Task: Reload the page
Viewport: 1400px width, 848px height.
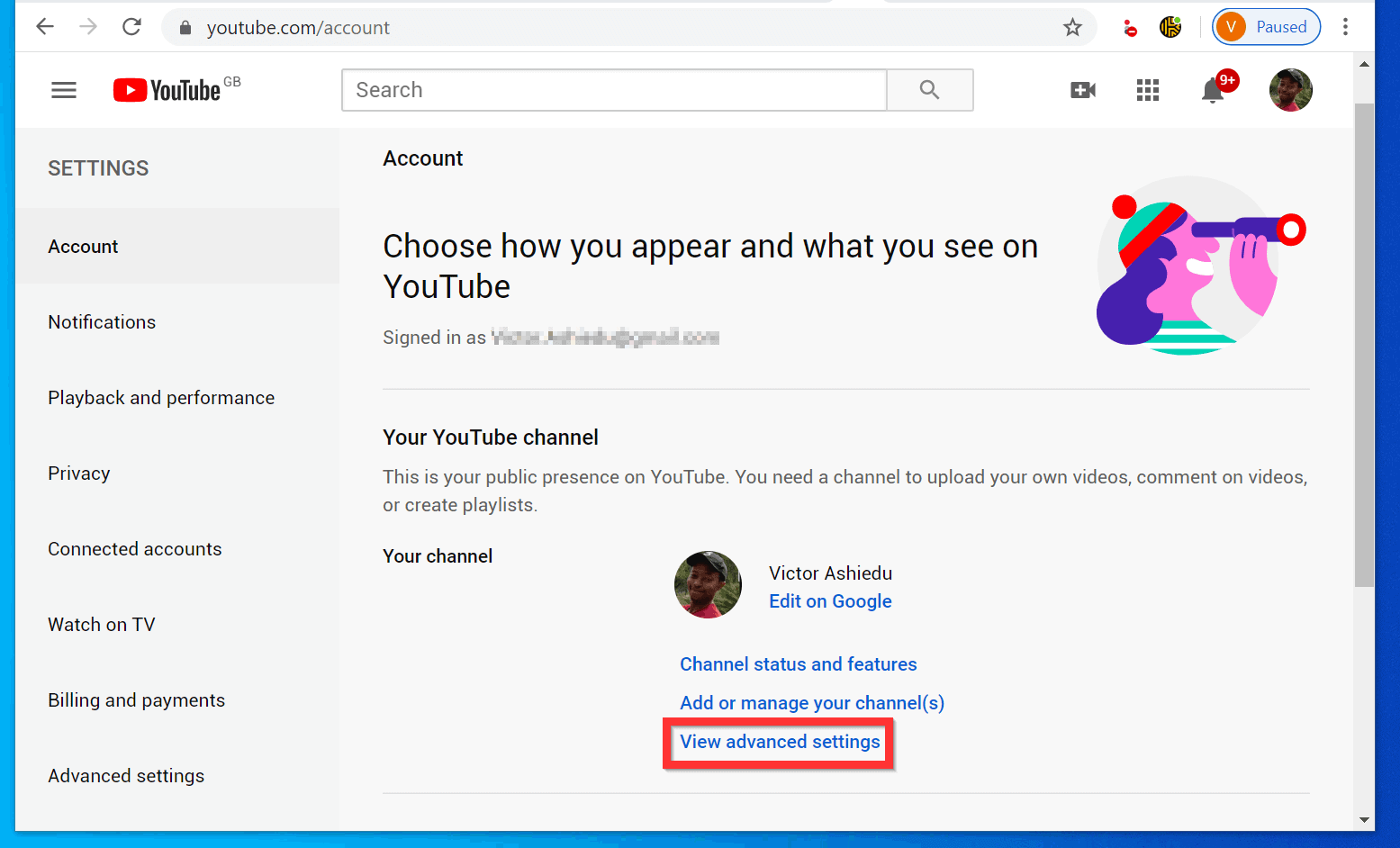Action: tap(131, 26)
